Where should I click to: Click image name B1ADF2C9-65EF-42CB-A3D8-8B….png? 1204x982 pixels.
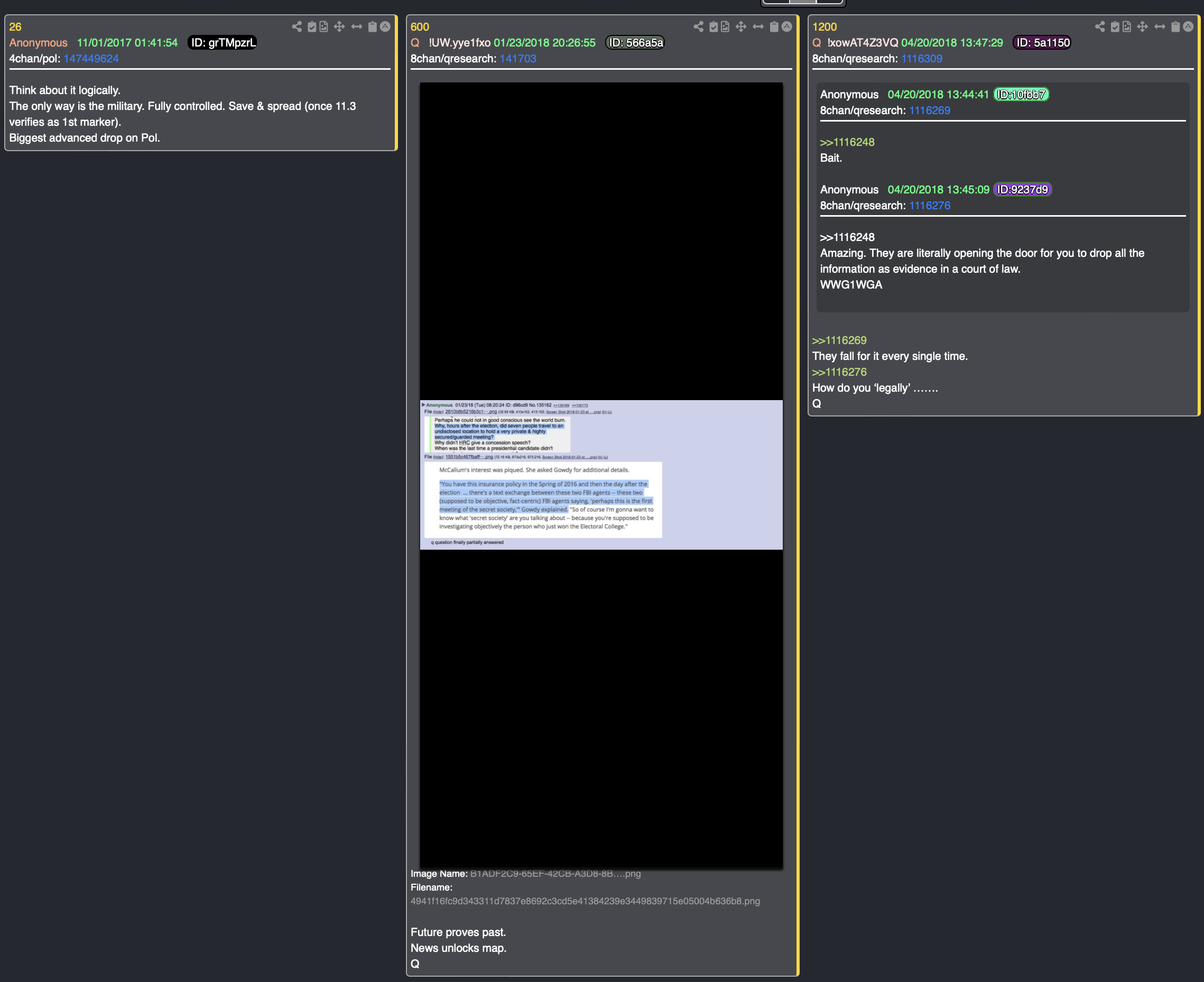coord(555,874)
